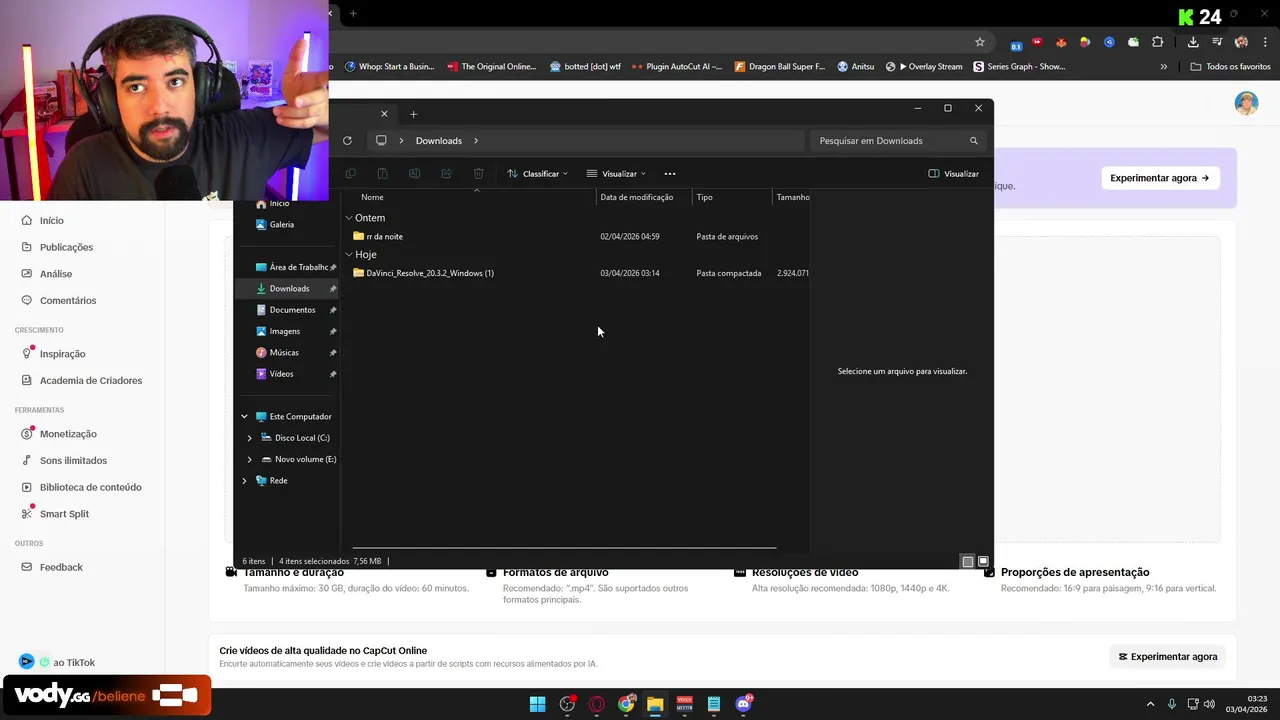Open Google Chrome from the taskbar
This screenshot has height=720, width=1280.
click(x=626, y=704)
